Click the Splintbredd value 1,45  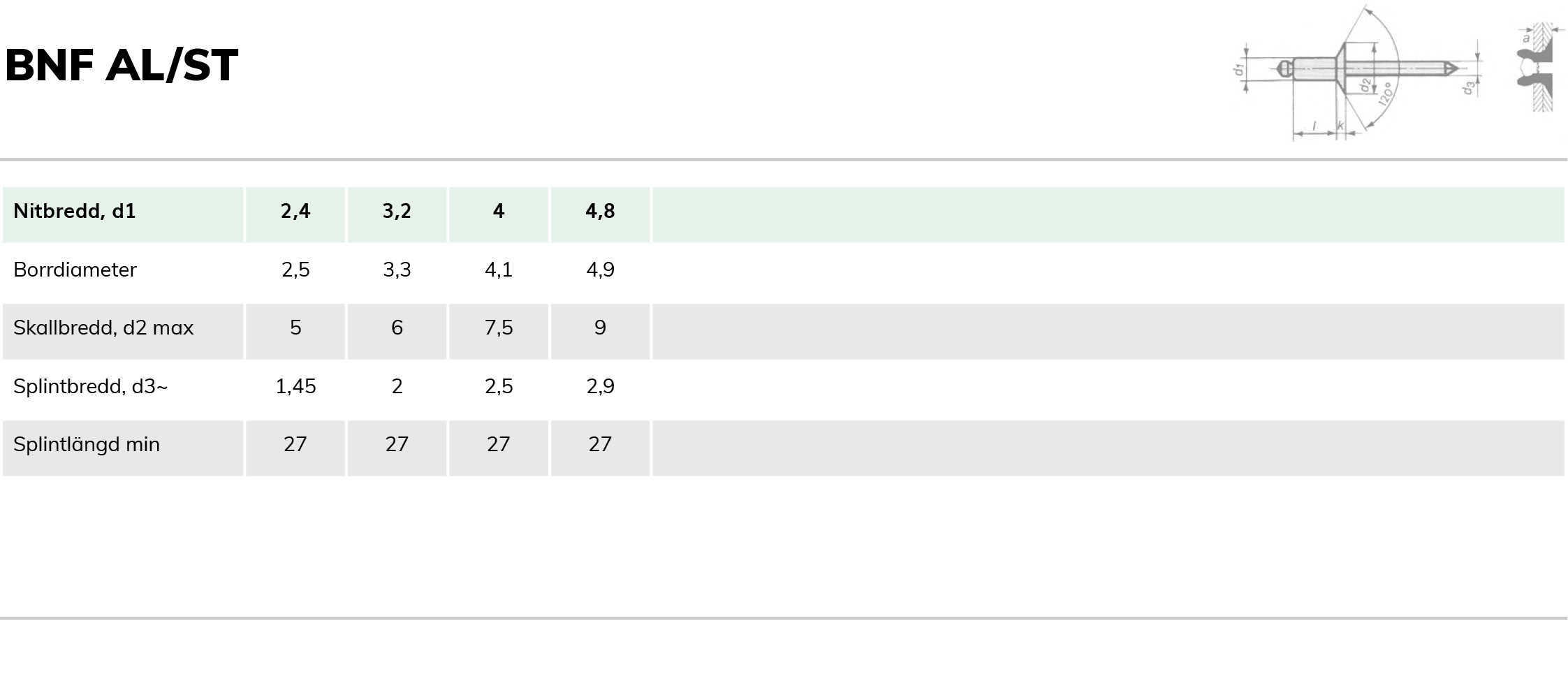point(295,386)
